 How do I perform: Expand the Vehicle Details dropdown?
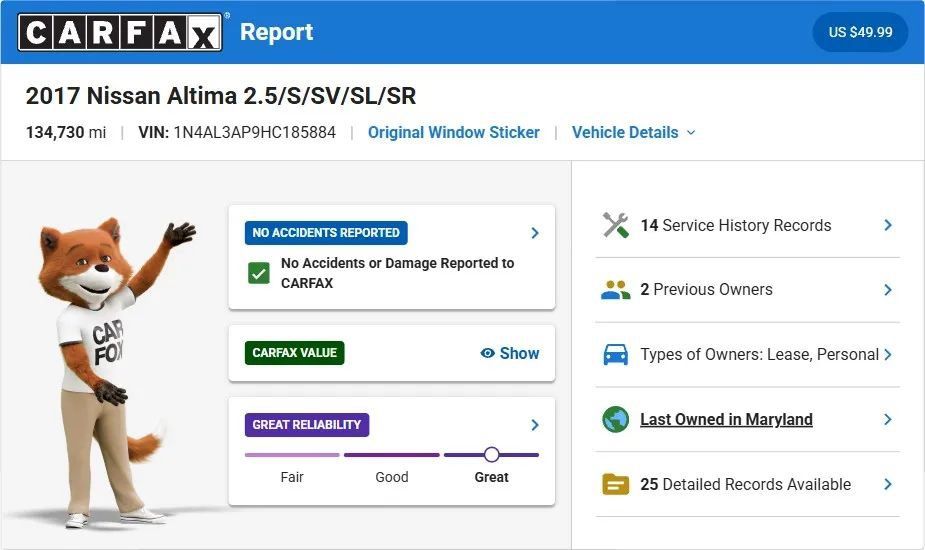[634, 132]
